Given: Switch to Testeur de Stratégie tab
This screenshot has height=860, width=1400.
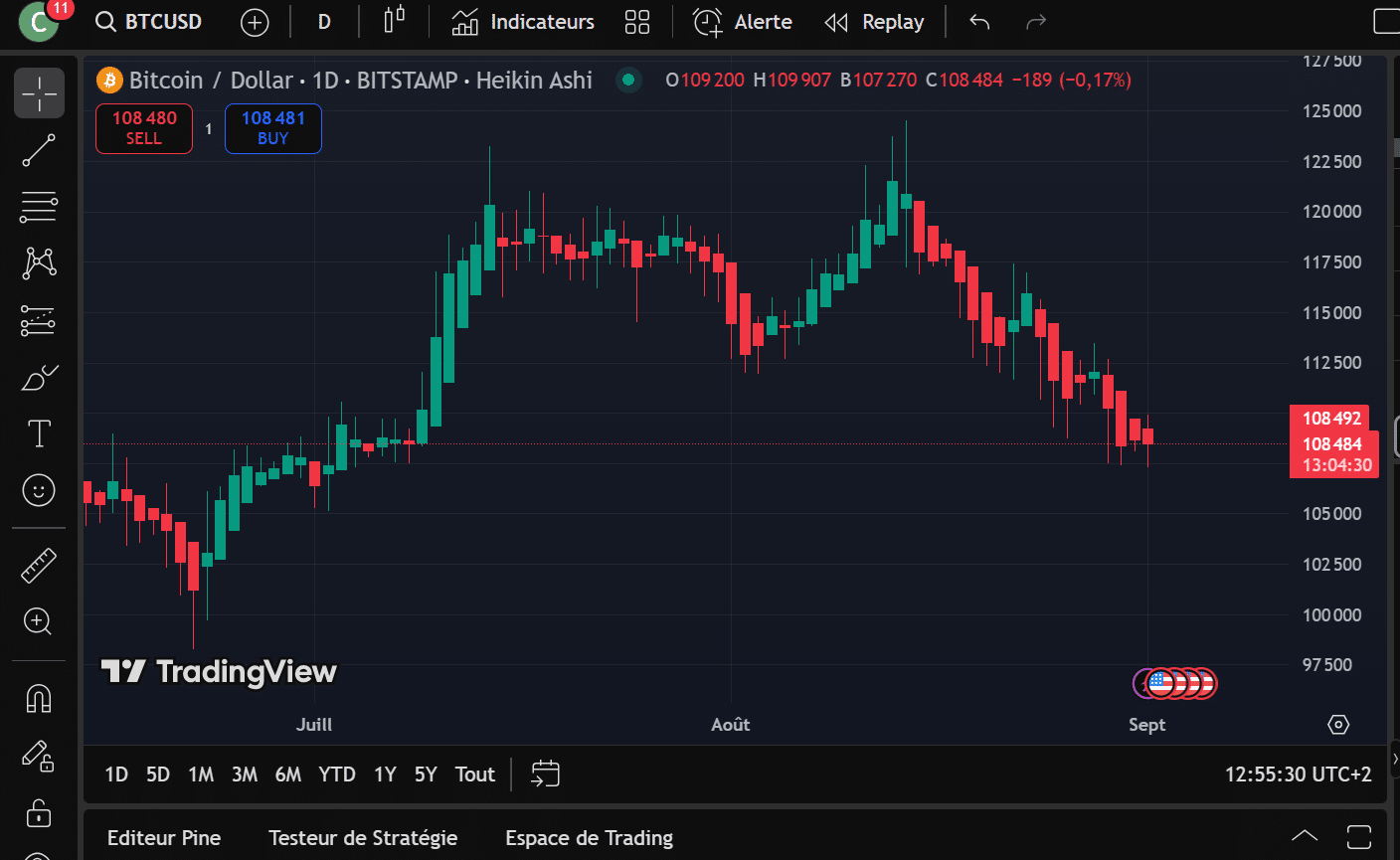Looking at the screenshot, I should pyautogui.click(x=363, y=838).
